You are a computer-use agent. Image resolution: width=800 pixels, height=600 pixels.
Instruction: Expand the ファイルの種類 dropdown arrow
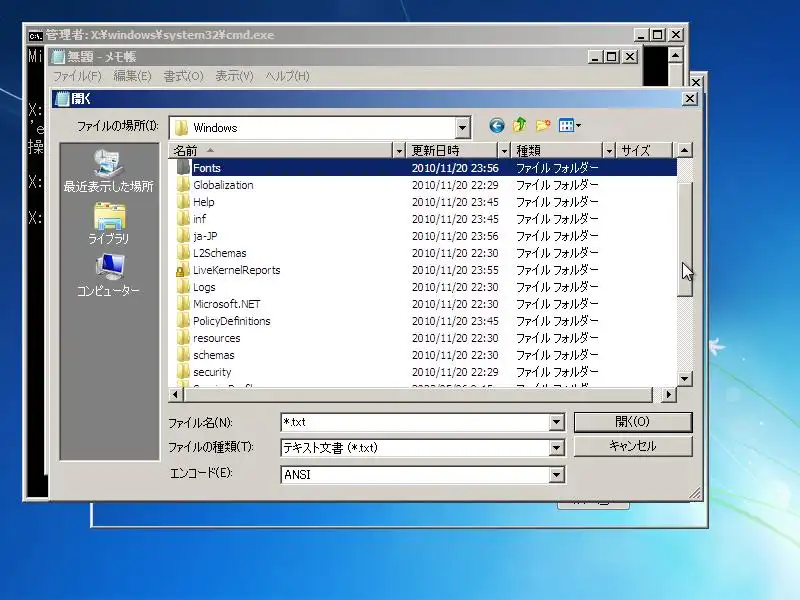tap(557, 448)
